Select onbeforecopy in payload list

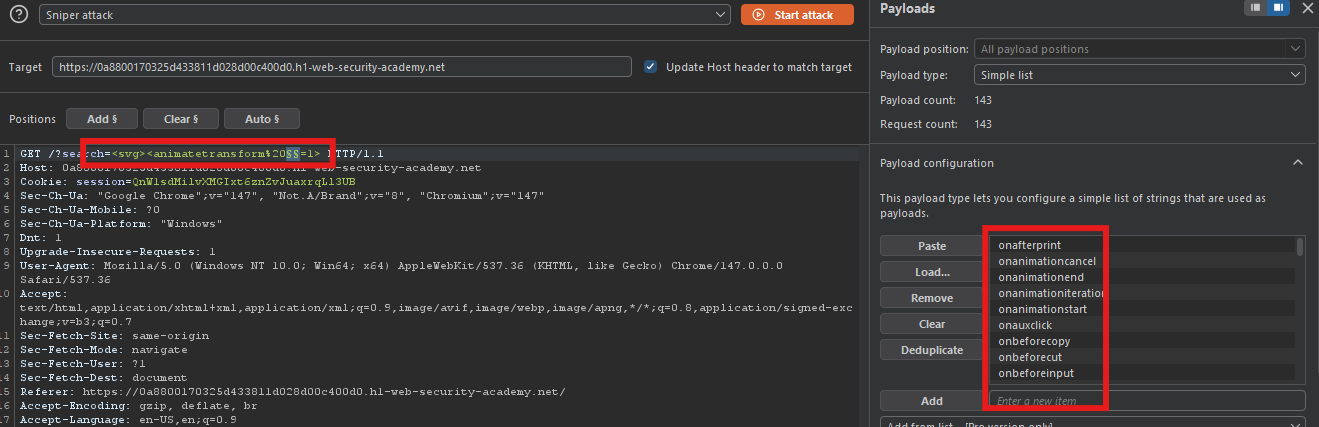(x=1142, y=341)
